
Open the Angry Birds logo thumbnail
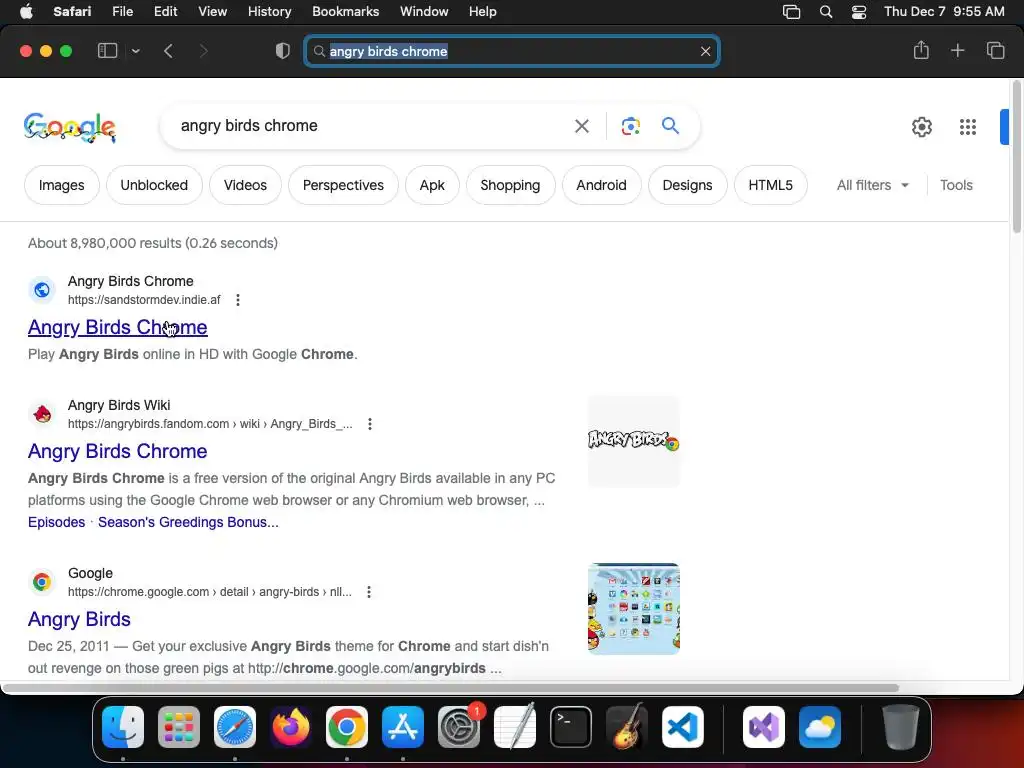click(633, 441)
